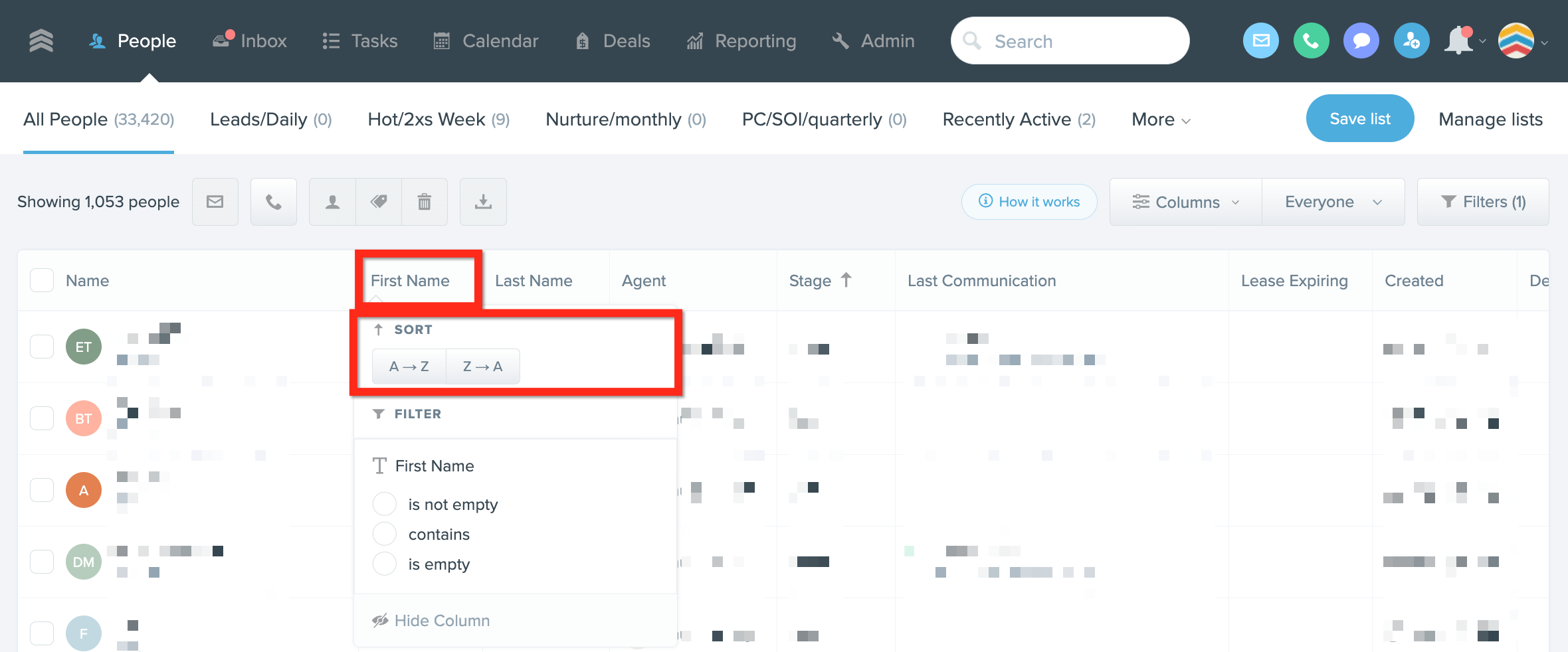Open the Columns dropdown

1186,201
